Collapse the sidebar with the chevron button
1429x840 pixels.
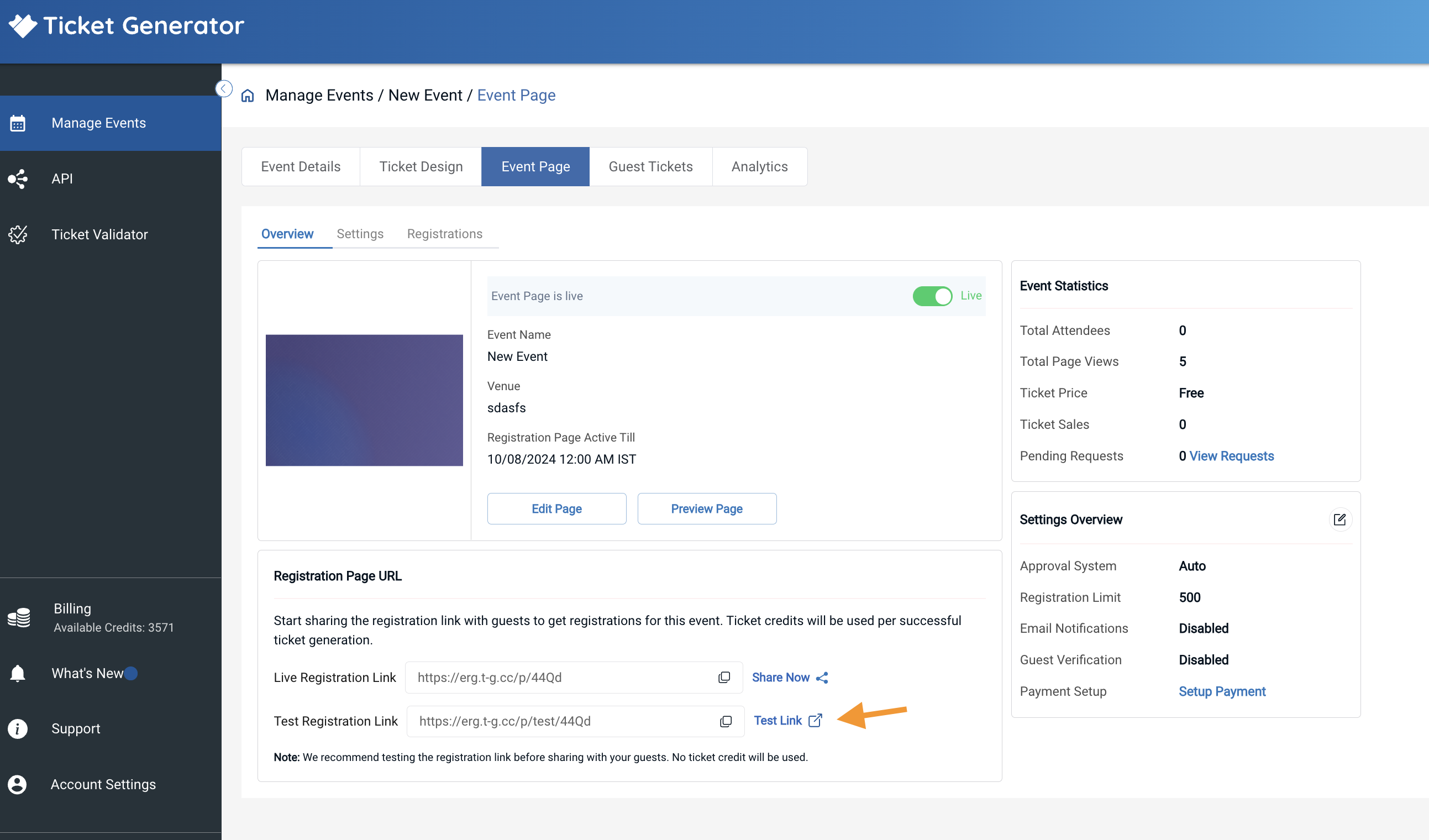224,89
